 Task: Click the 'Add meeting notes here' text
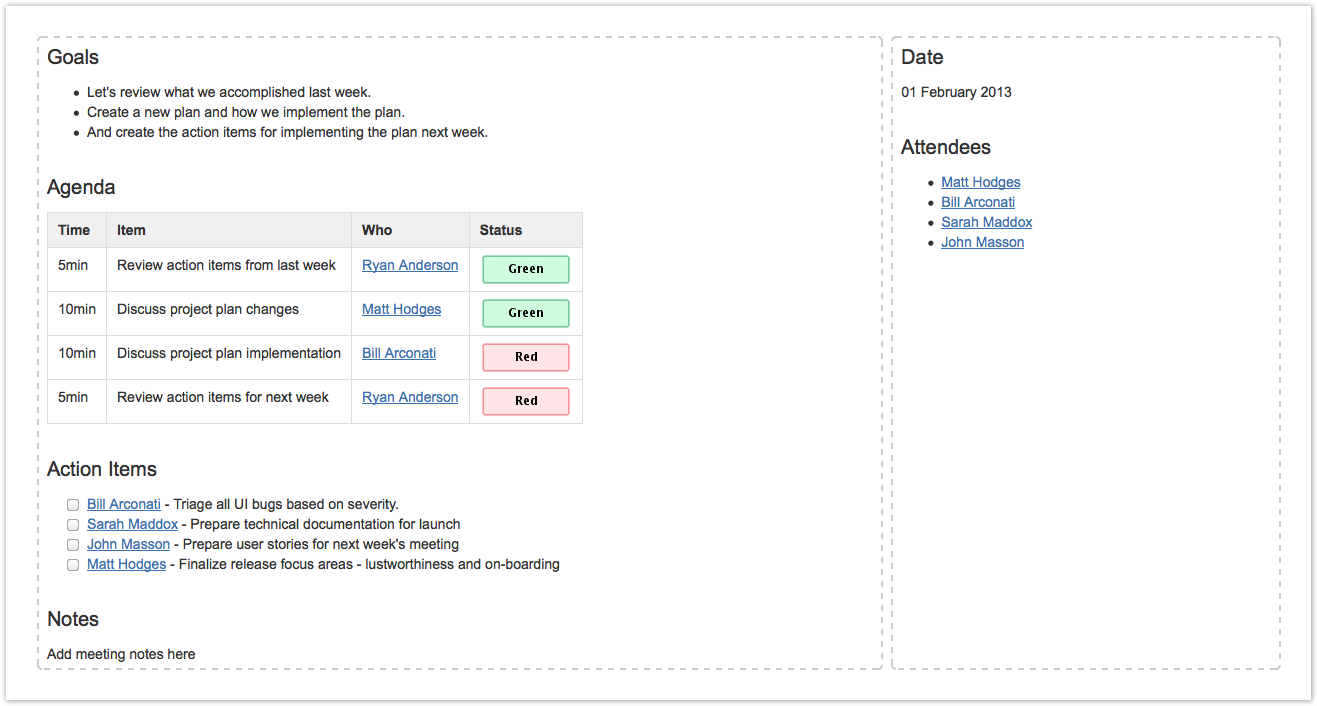(x=121, y=654)
